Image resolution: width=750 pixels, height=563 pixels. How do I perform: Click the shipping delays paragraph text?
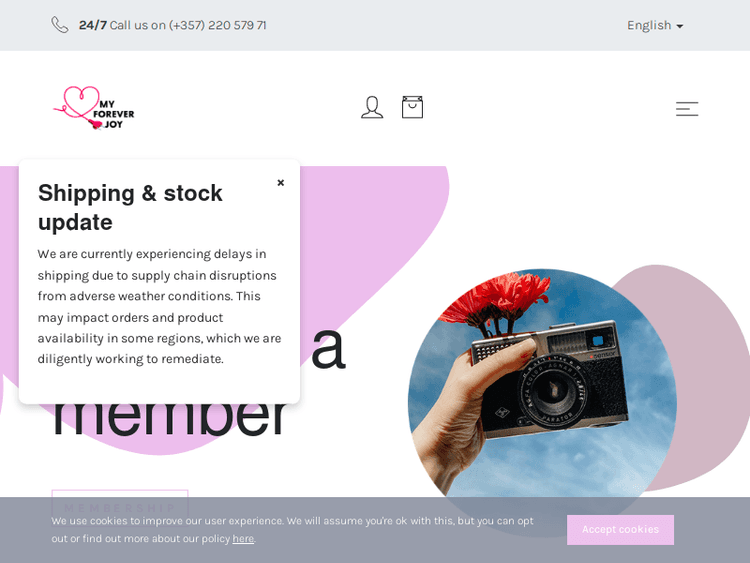(159, 306)
